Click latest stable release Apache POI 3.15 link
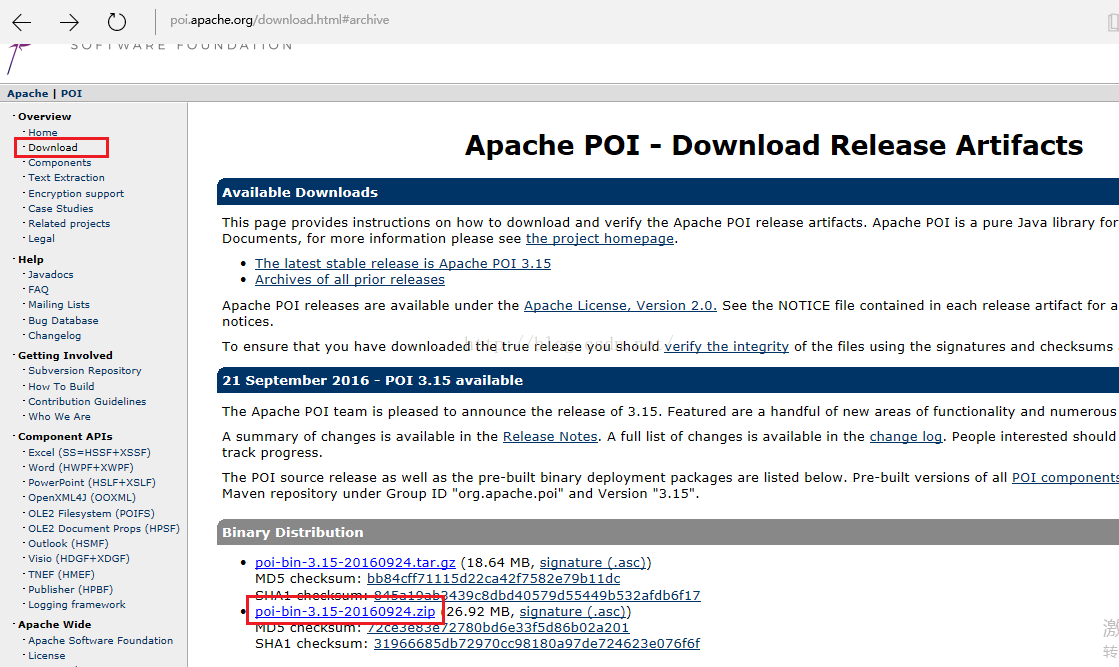1119x667 pixels. coord(402,264)
